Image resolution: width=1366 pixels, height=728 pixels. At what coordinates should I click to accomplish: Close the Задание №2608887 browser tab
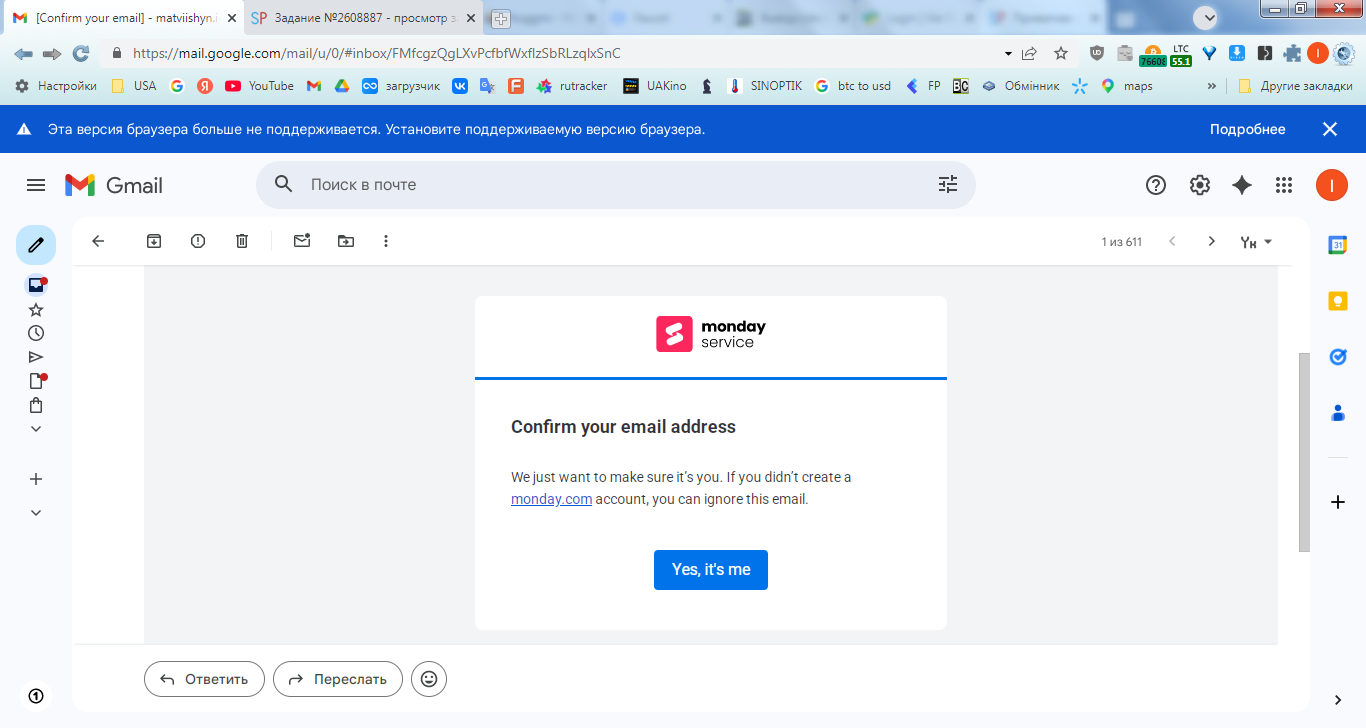click(x=469, y=18)
